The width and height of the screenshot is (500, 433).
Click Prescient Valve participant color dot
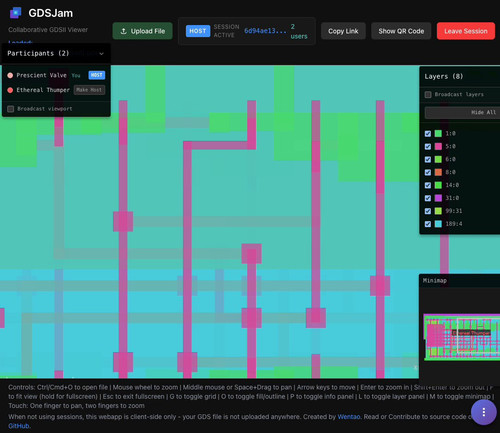pos(10,75)
